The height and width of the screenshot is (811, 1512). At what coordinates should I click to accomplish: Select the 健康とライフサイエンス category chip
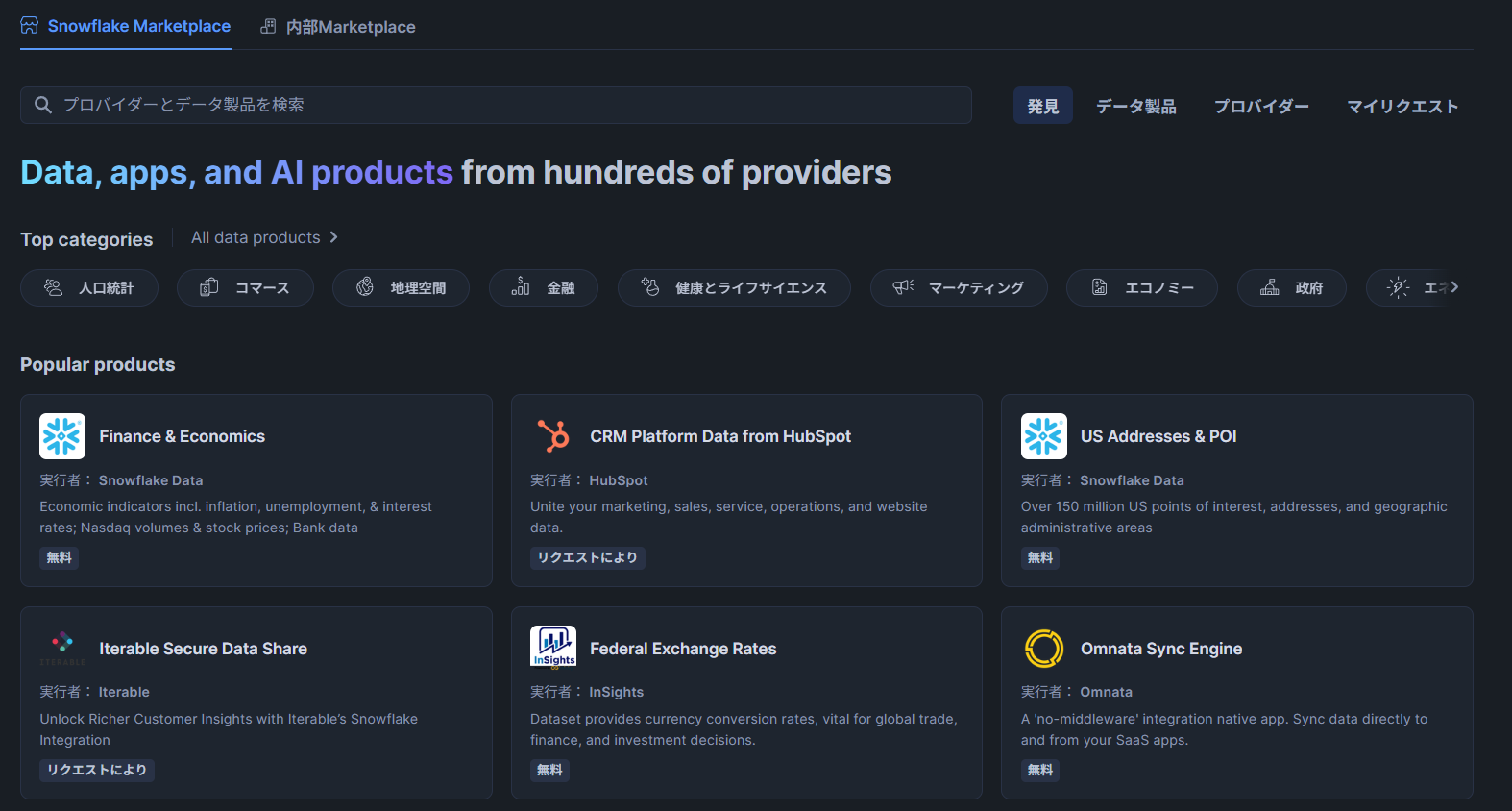734,287
